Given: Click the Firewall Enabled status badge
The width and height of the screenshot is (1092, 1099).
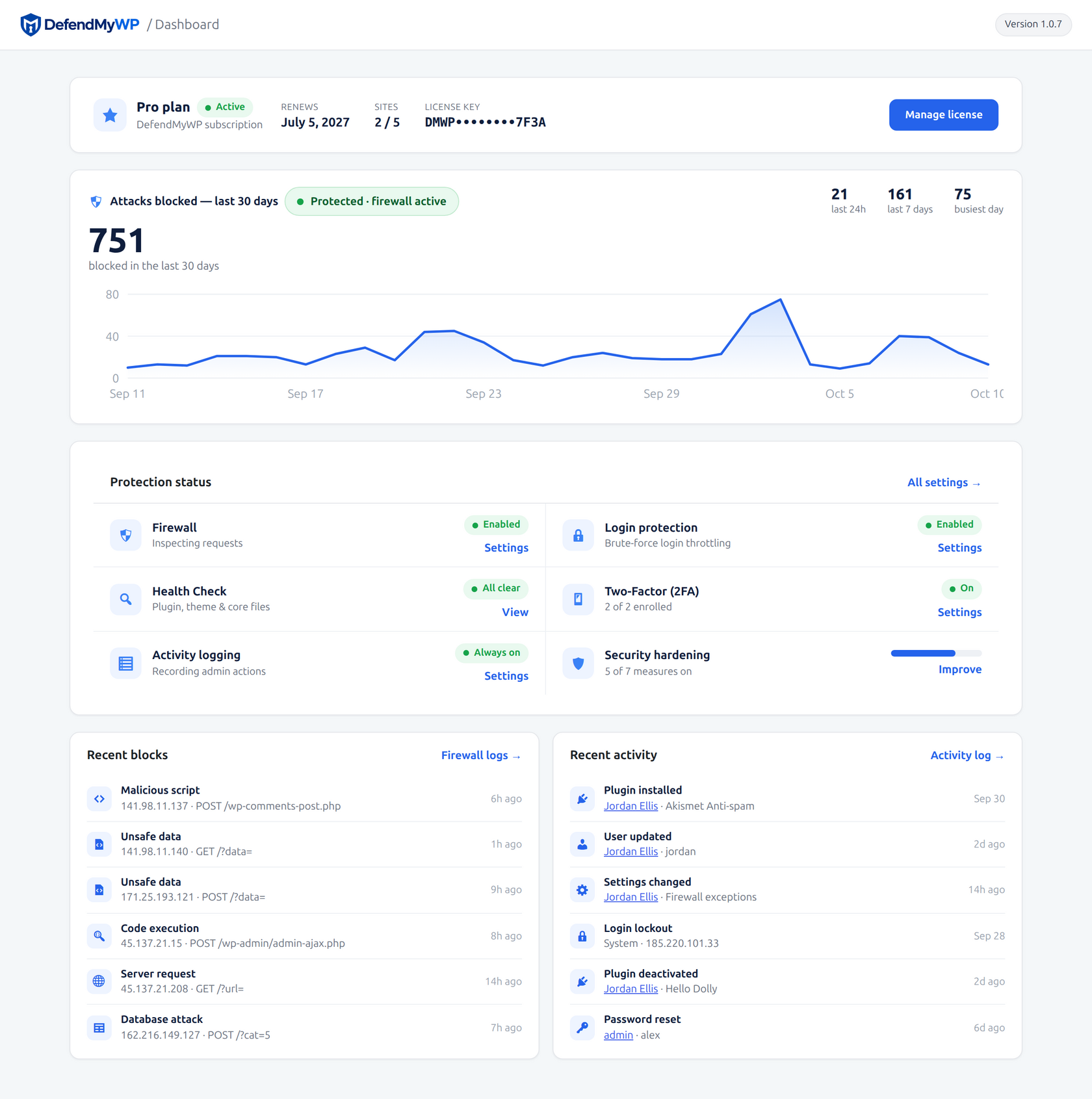Looking at the screenshot, I should (497, 524).
